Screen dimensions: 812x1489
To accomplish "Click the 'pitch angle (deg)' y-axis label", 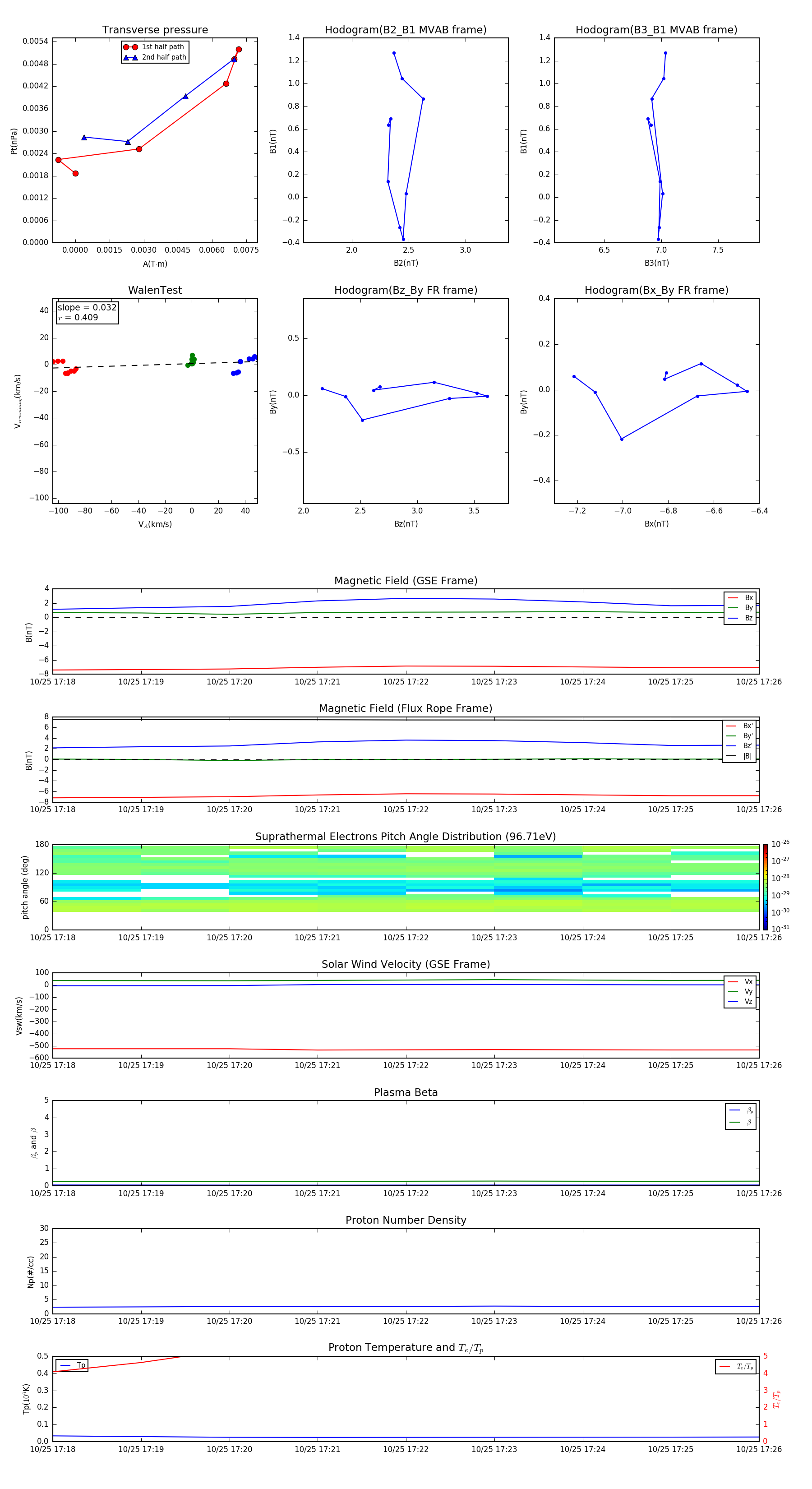I will [25, 887].
